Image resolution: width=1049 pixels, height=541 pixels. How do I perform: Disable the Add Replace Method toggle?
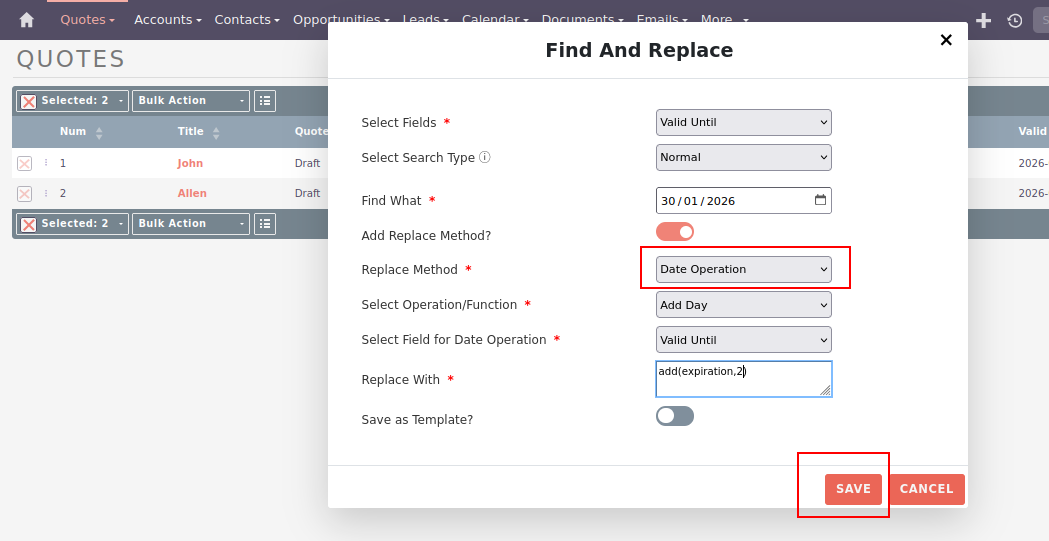click(675, 232)
